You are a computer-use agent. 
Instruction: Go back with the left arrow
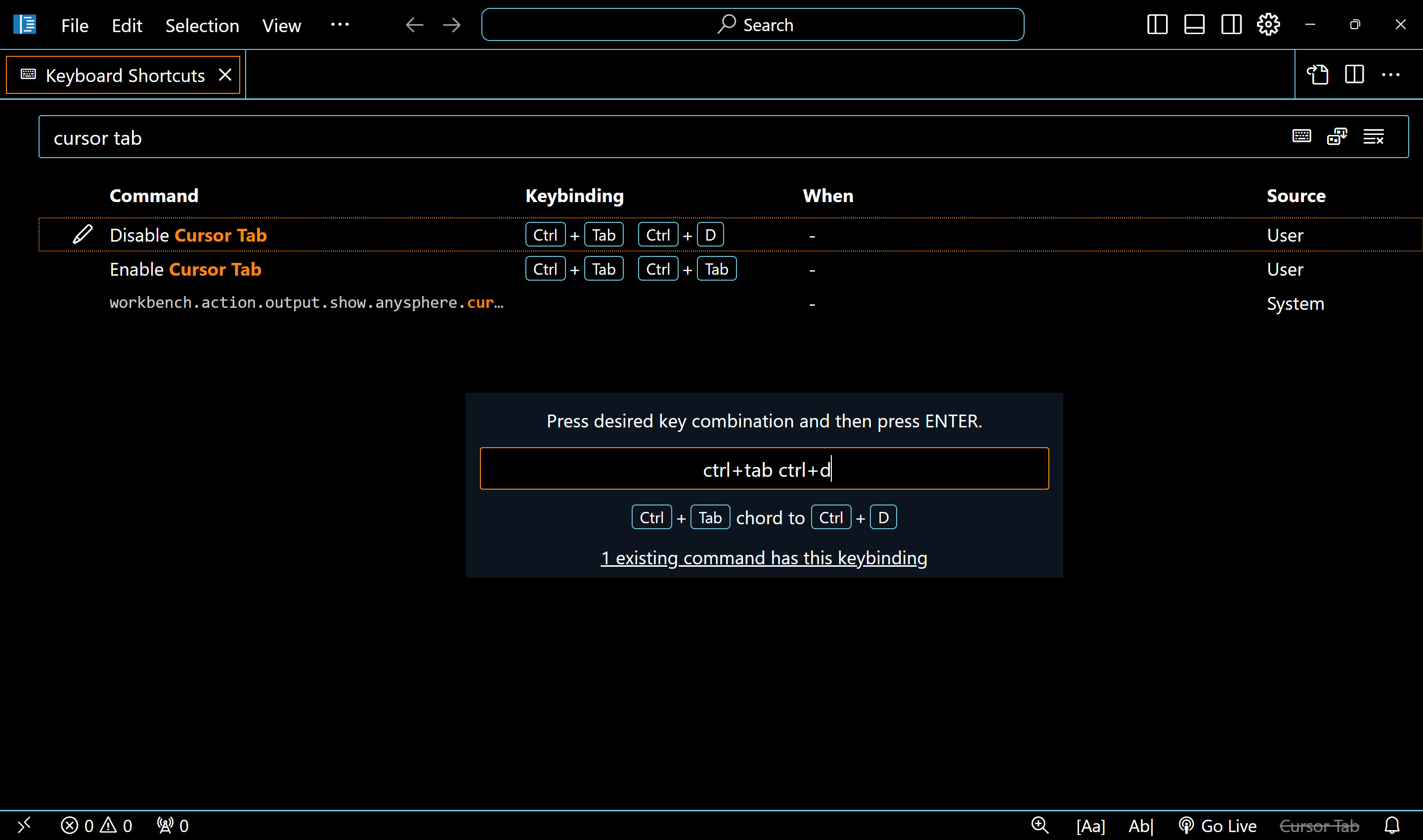pos(414,25)
